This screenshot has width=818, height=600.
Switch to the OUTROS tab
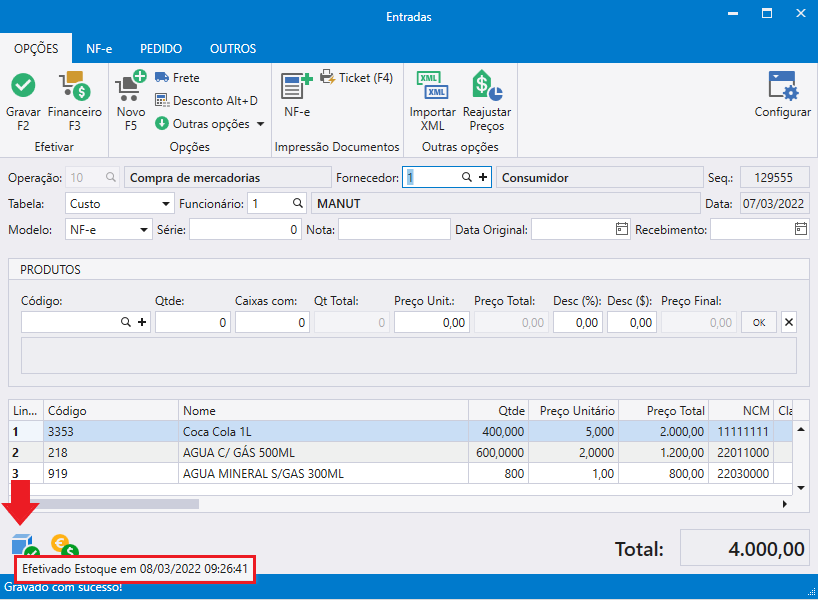(x=233, y=49)
